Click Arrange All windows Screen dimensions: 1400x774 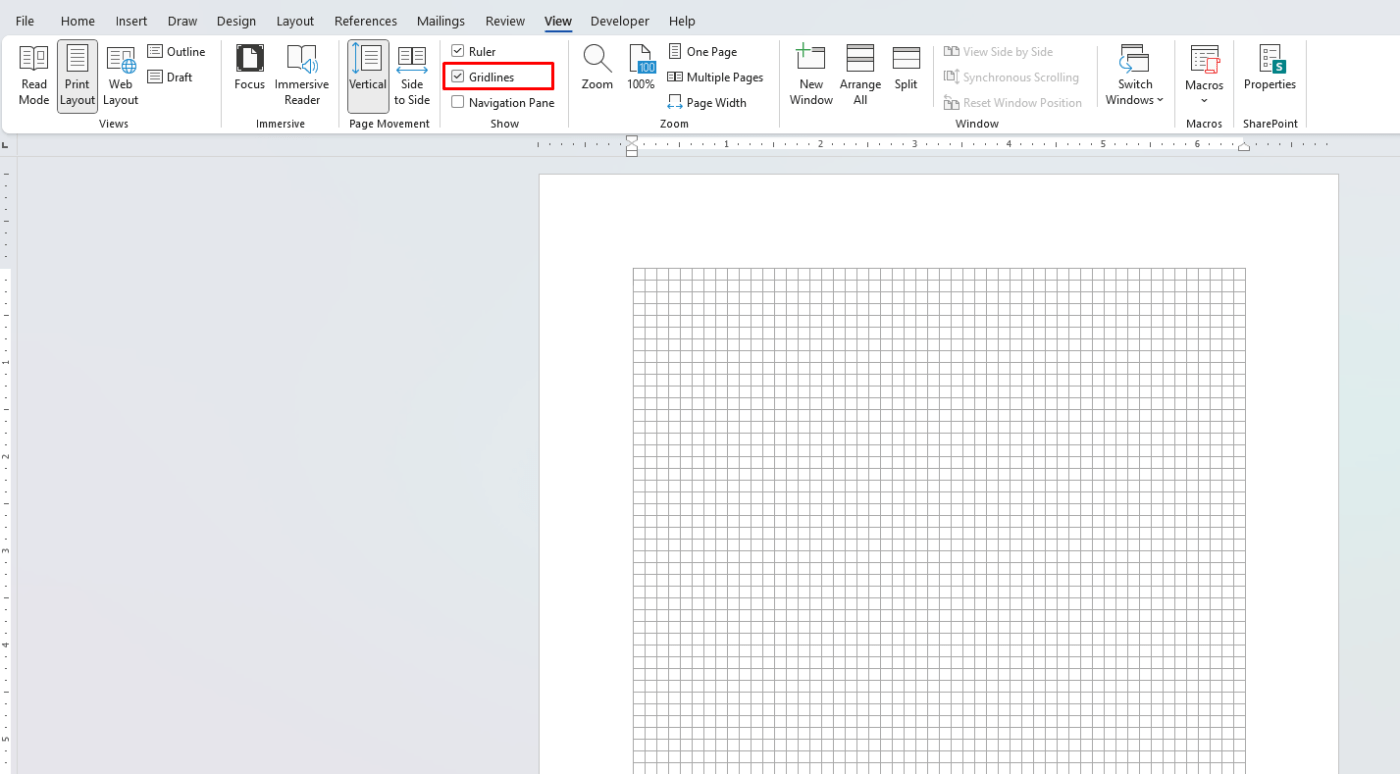(860, 76)
